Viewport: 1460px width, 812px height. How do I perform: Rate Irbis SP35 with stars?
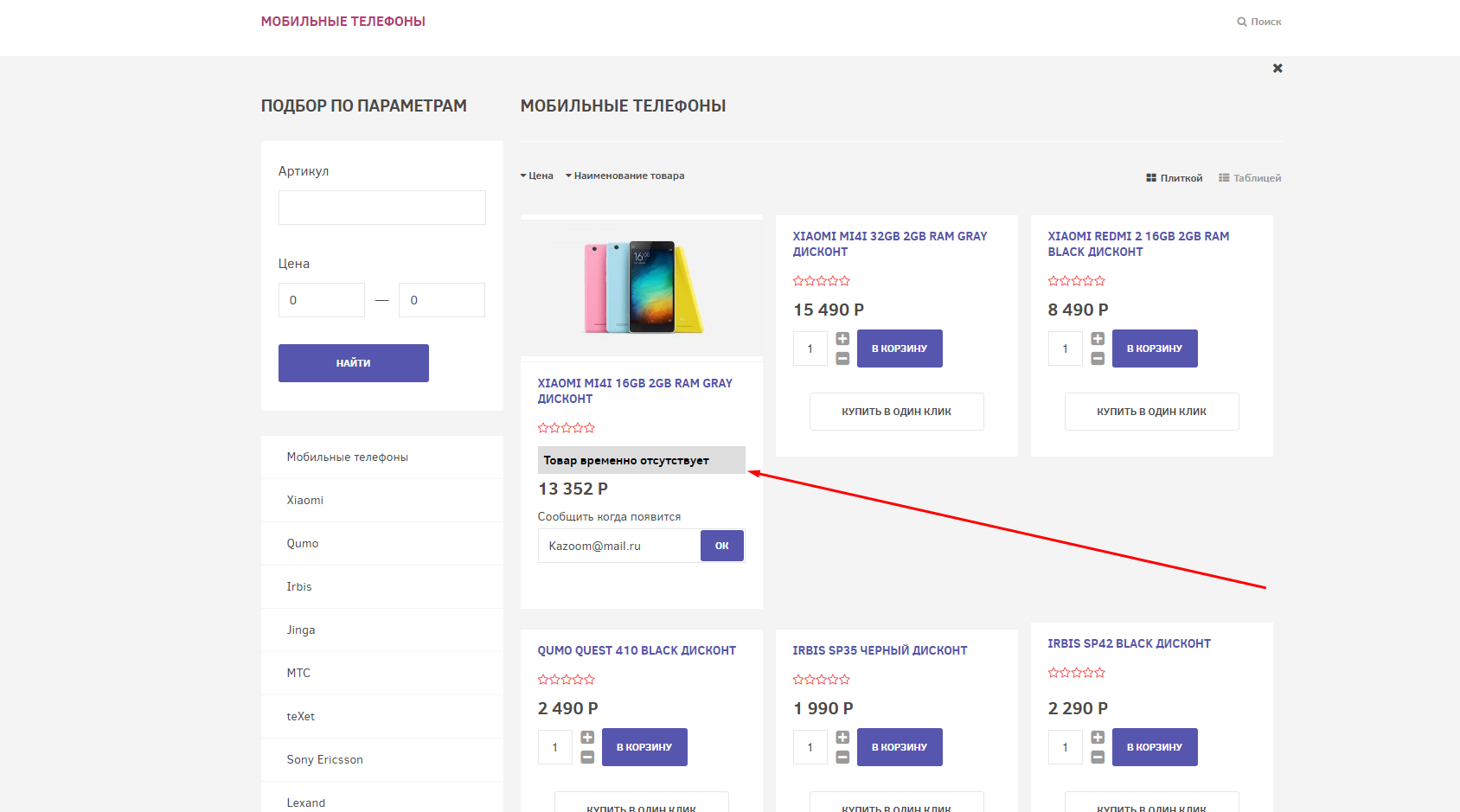pyautogui.click(x=822, y=680)
